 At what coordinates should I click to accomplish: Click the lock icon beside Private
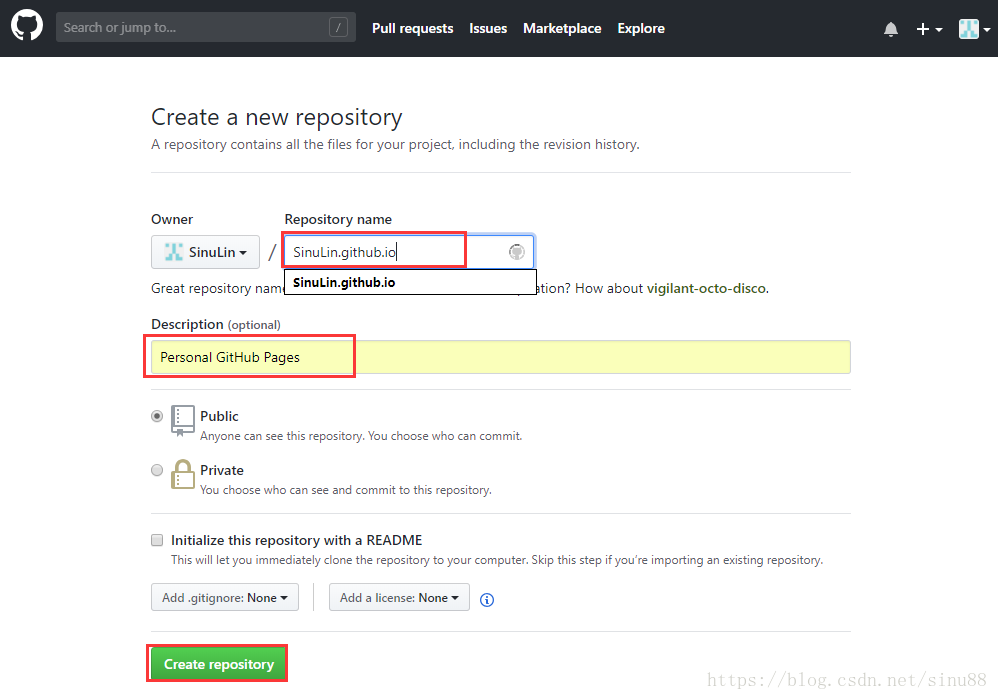(183, 474)
